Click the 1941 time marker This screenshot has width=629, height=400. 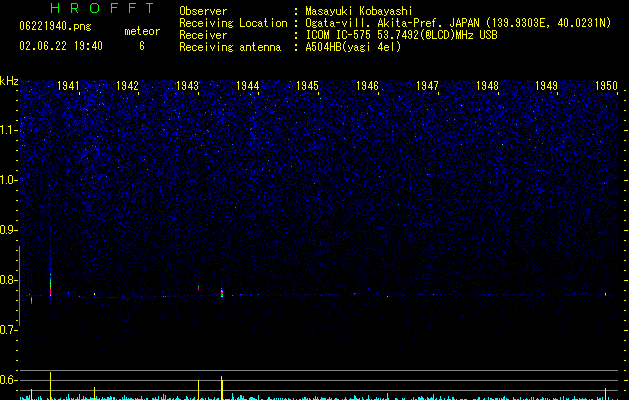[68, 85]
